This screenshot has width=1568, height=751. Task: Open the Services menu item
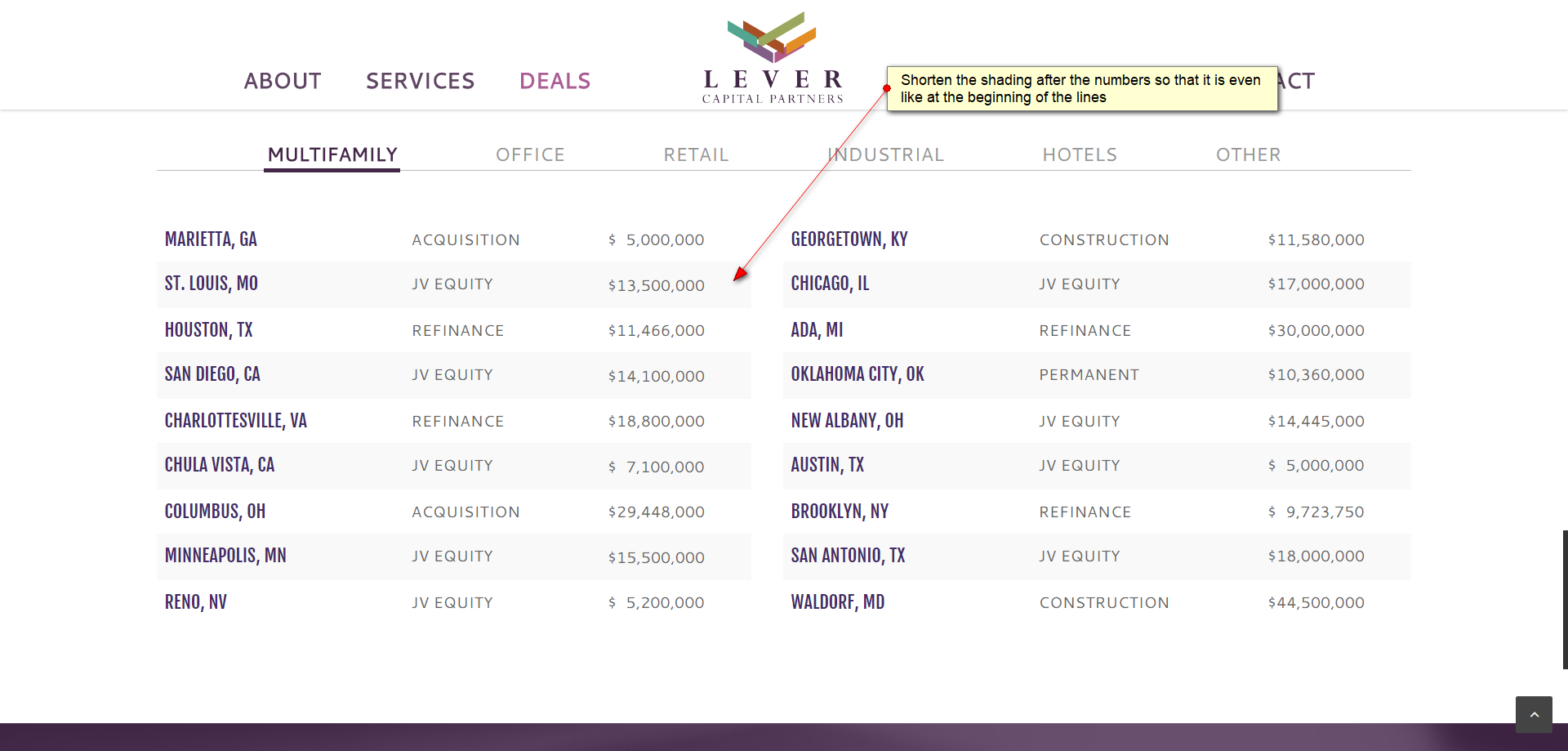[x=420, y=81]
